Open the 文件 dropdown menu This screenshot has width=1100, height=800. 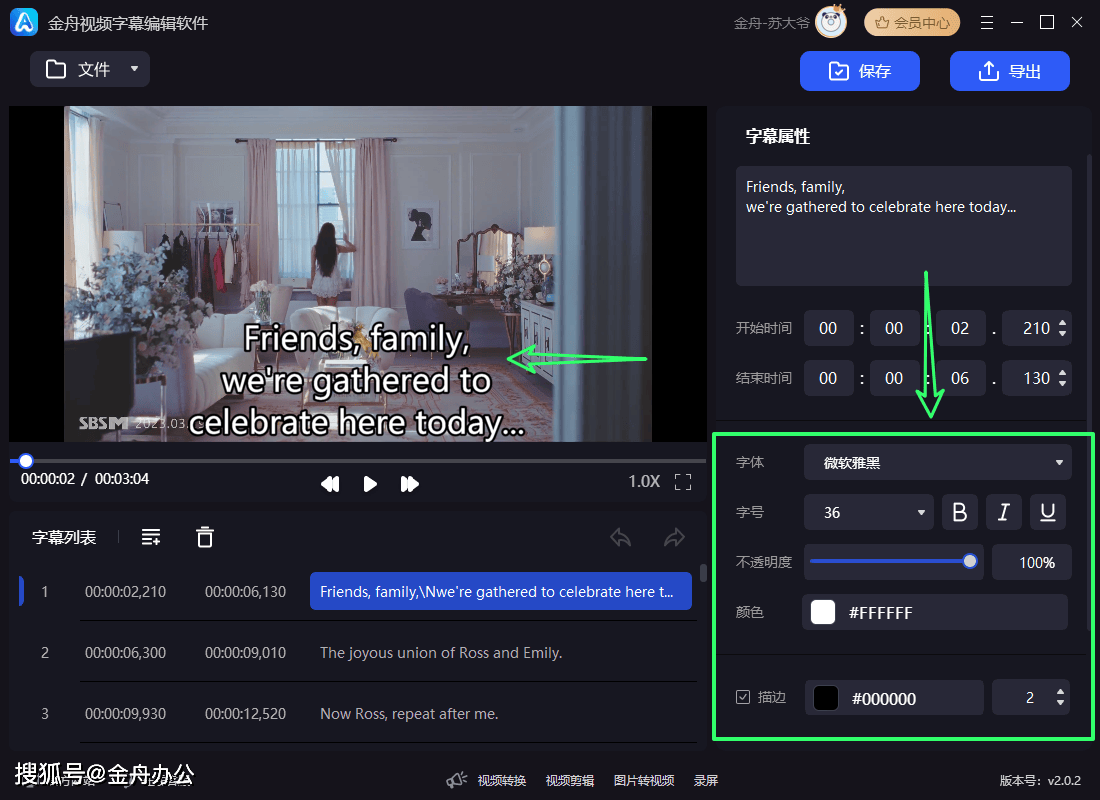tap(90, 69)
